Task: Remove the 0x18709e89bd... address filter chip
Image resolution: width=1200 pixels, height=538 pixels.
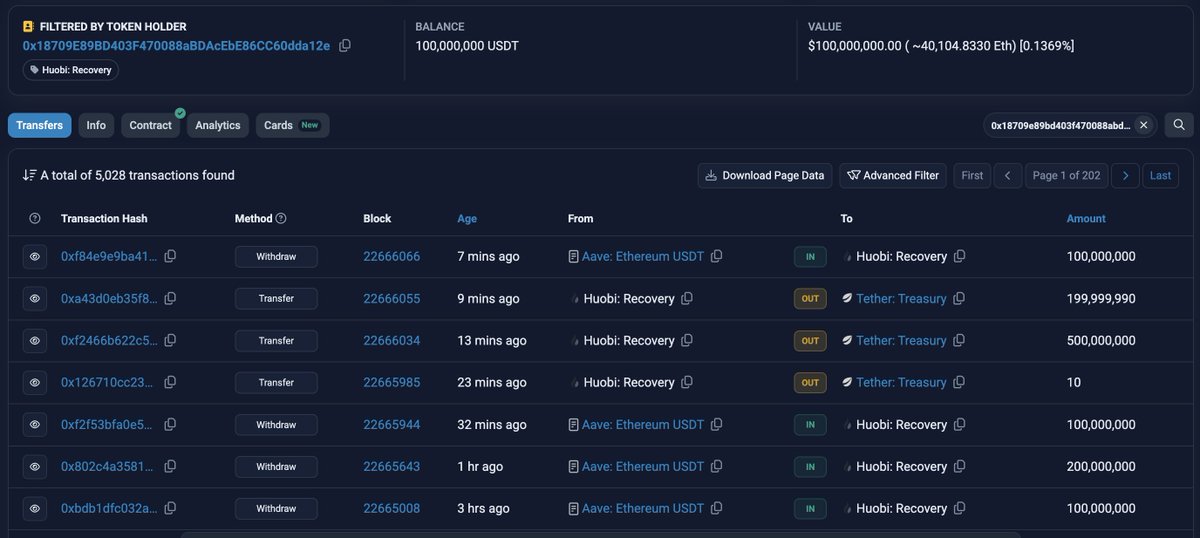Action: (x=1144, y=125)
